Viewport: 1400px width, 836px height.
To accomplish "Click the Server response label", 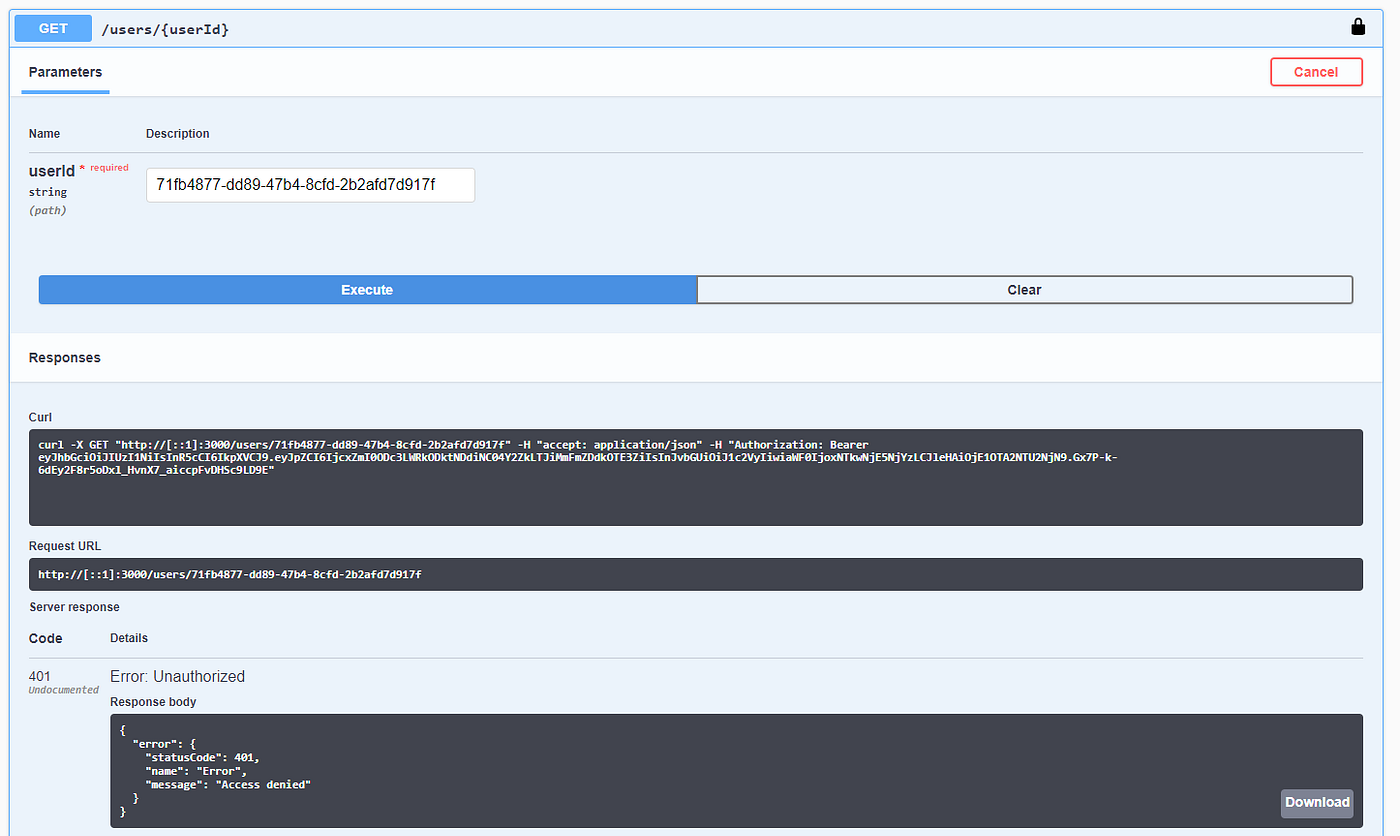I will 74,607.
